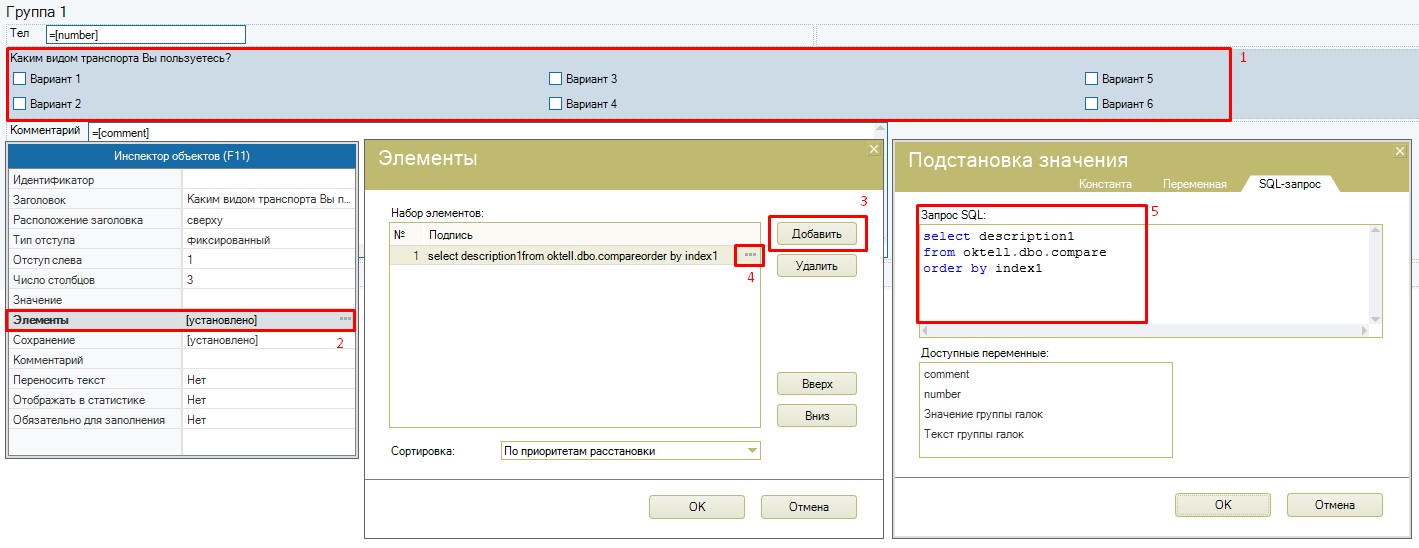Tick the Вариант 4 checkbox

click(x=556, y=104)
